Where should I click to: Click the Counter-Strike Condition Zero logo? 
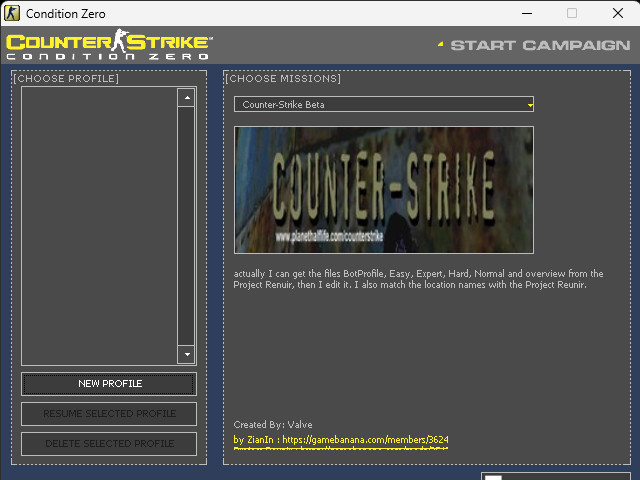[109, 44]
